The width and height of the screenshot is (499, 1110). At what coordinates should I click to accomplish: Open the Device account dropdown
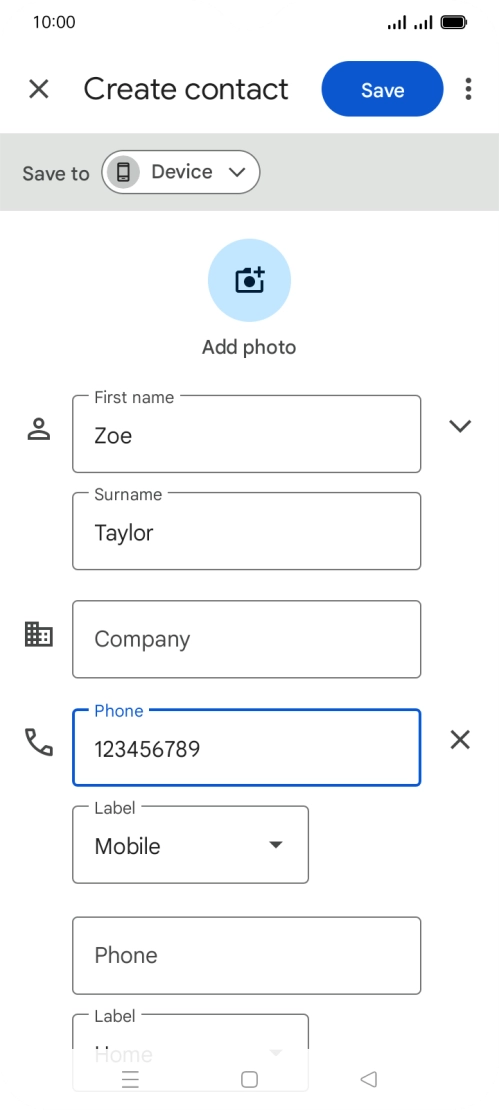tap(180, 172)
